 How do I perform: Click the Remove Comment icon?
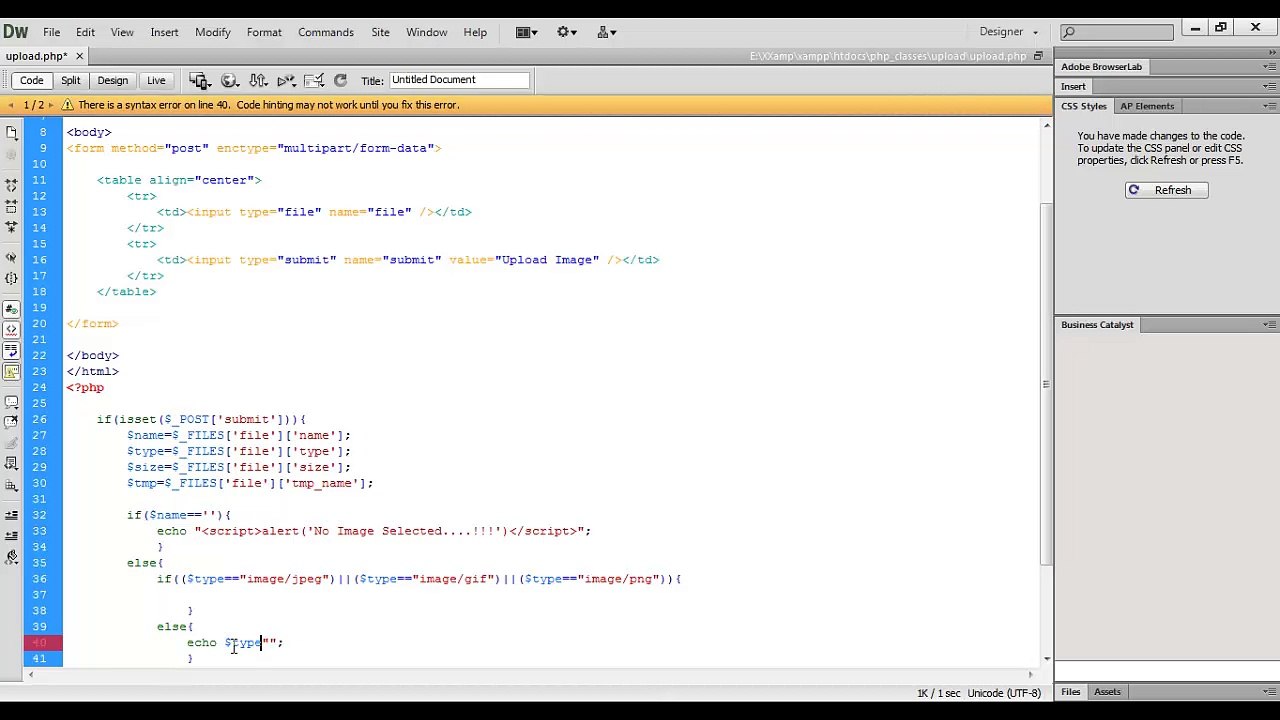point(12,423)
